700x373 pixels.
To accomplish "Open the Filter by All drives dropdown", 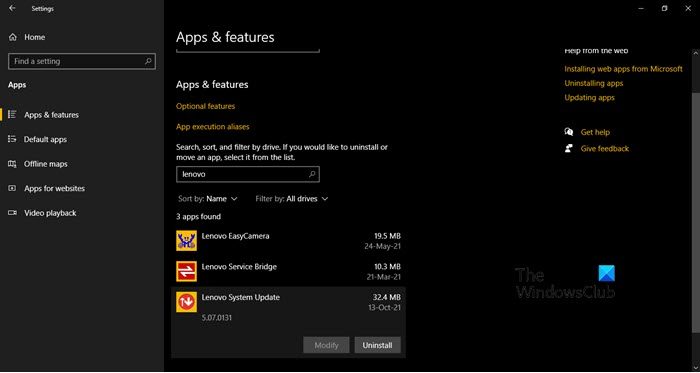I will (x=292, y=199).
